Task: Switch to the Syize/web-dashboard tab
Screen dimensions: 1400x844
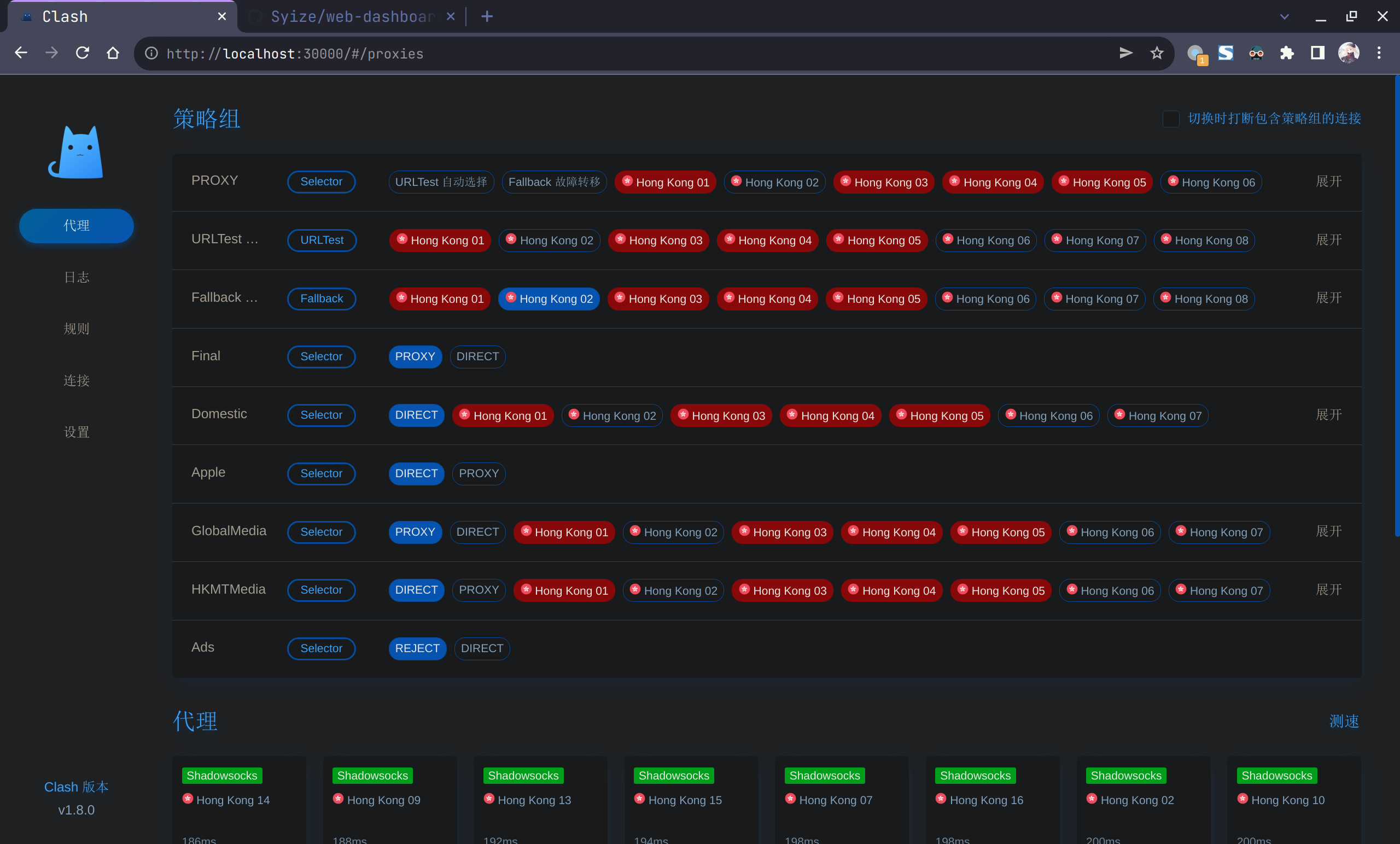Action: pyautogui.click(x=352, y=16)
